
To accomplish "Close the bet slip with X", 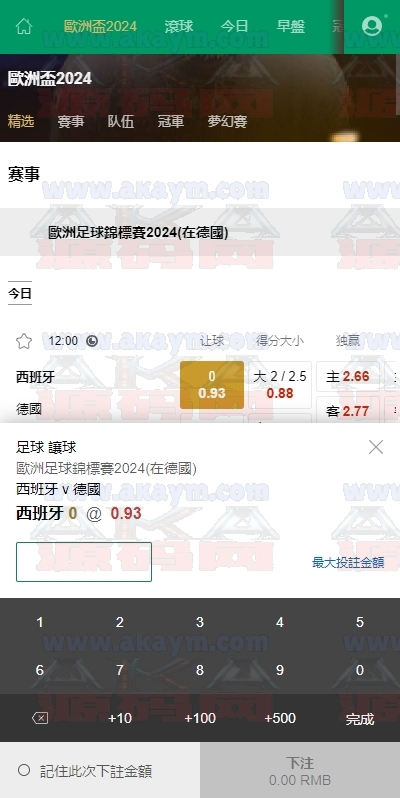I will tap(376, 447).
